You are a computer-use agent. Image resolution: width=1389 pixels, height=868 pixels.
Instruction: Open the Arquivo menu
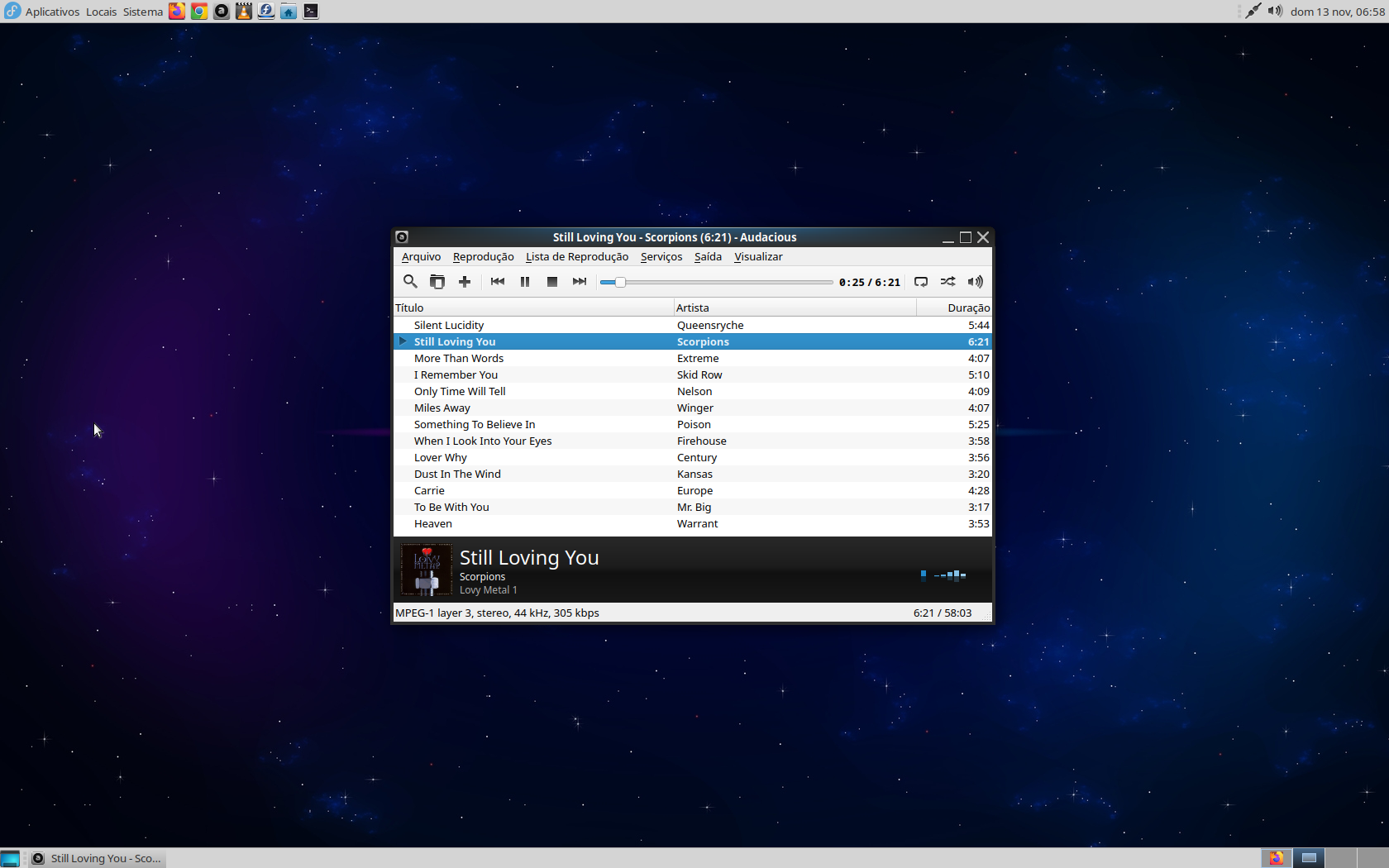[x=422, y=257]
